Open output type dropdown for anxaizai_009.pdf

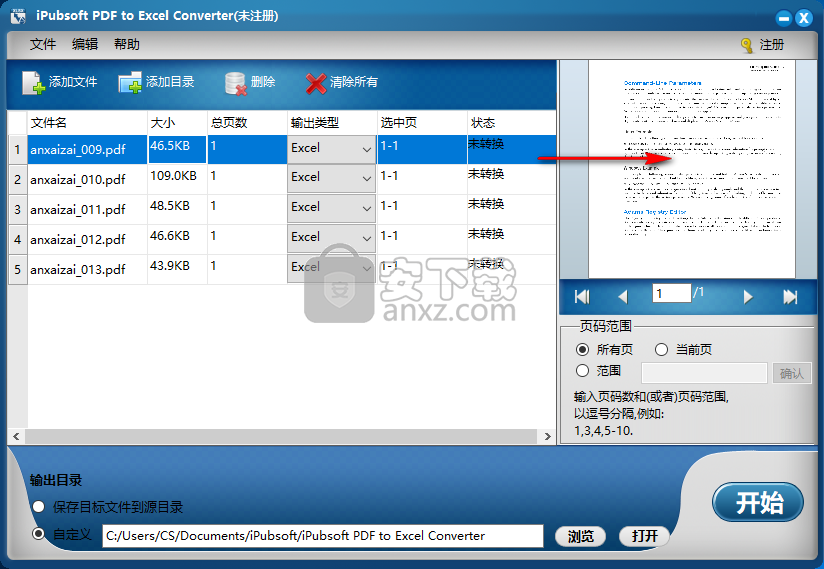(331, 149)
